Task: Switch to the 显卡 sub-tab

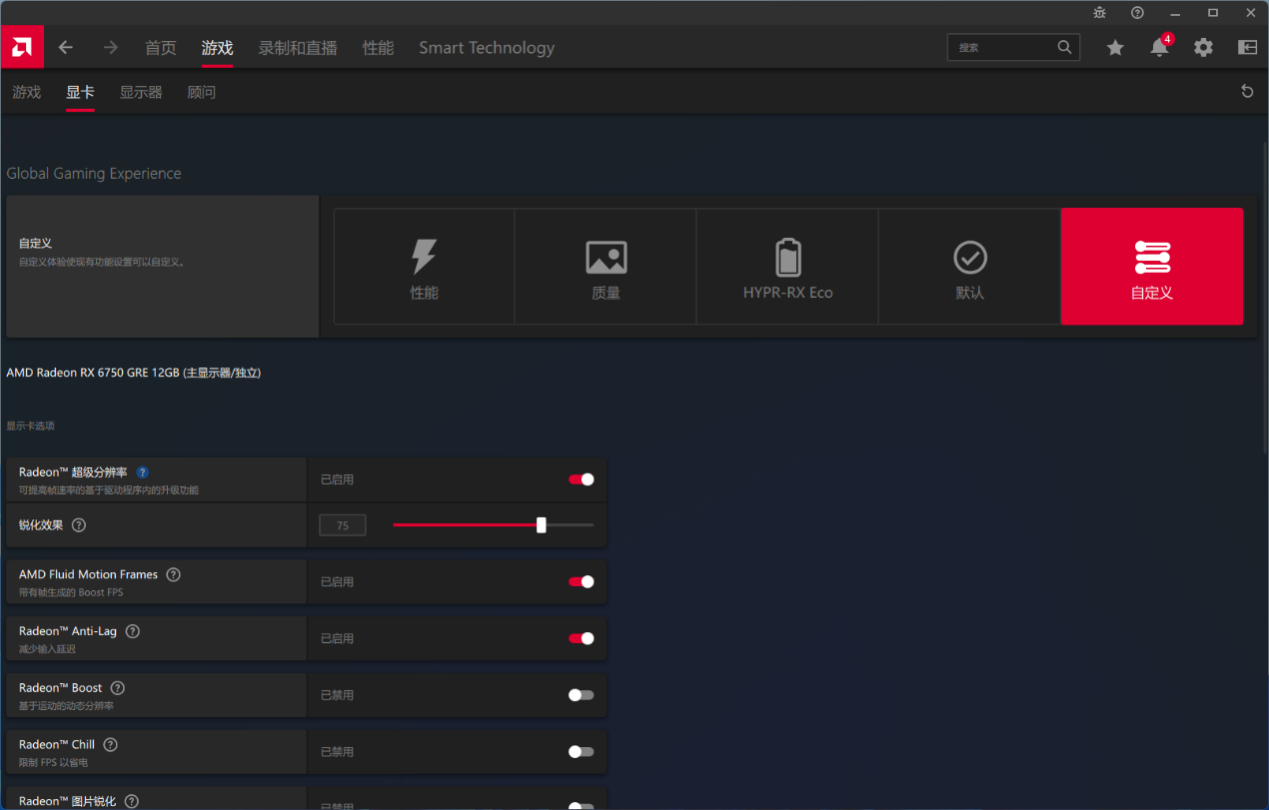Action: click(80, 92)
